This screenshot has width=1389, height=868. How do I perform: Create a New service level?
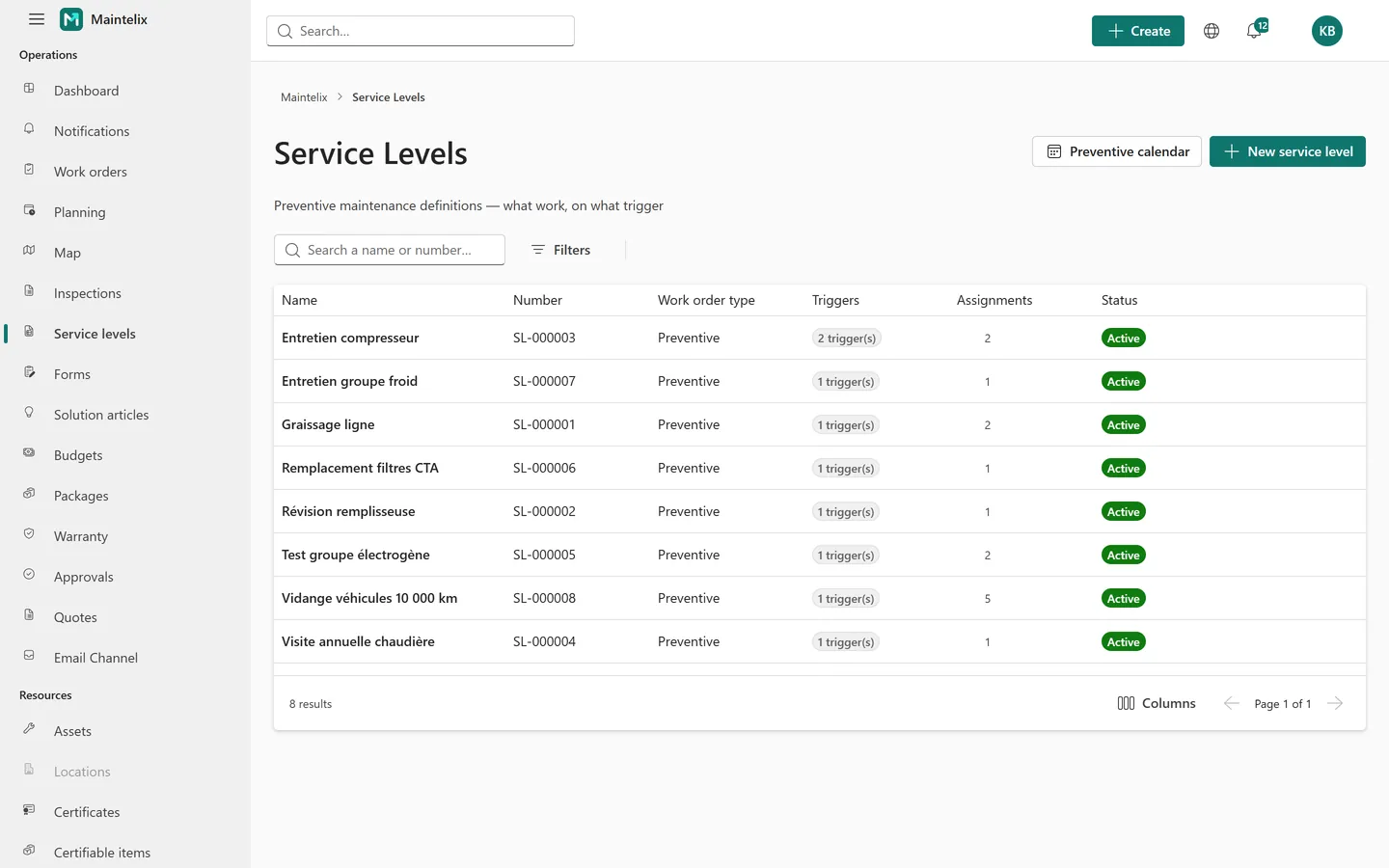pyautogui.click(x=1288, y=151)
